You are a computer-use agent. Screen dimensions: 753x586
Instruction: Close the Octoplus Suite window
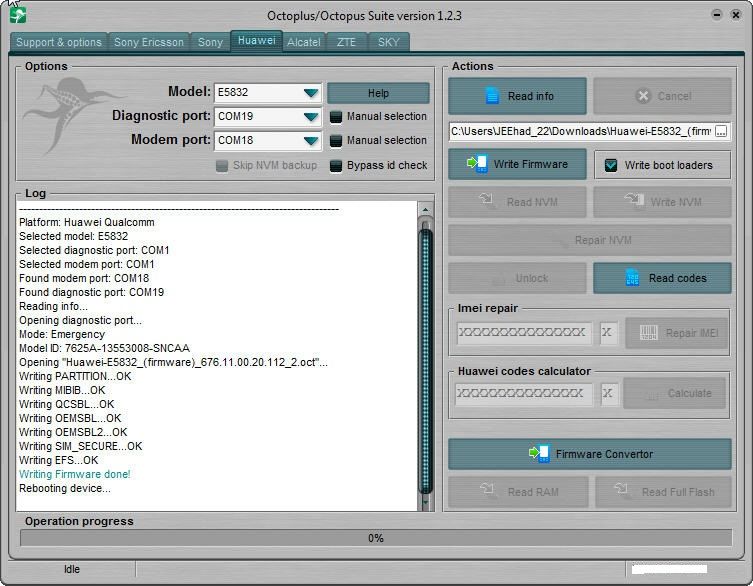[735, 14]
